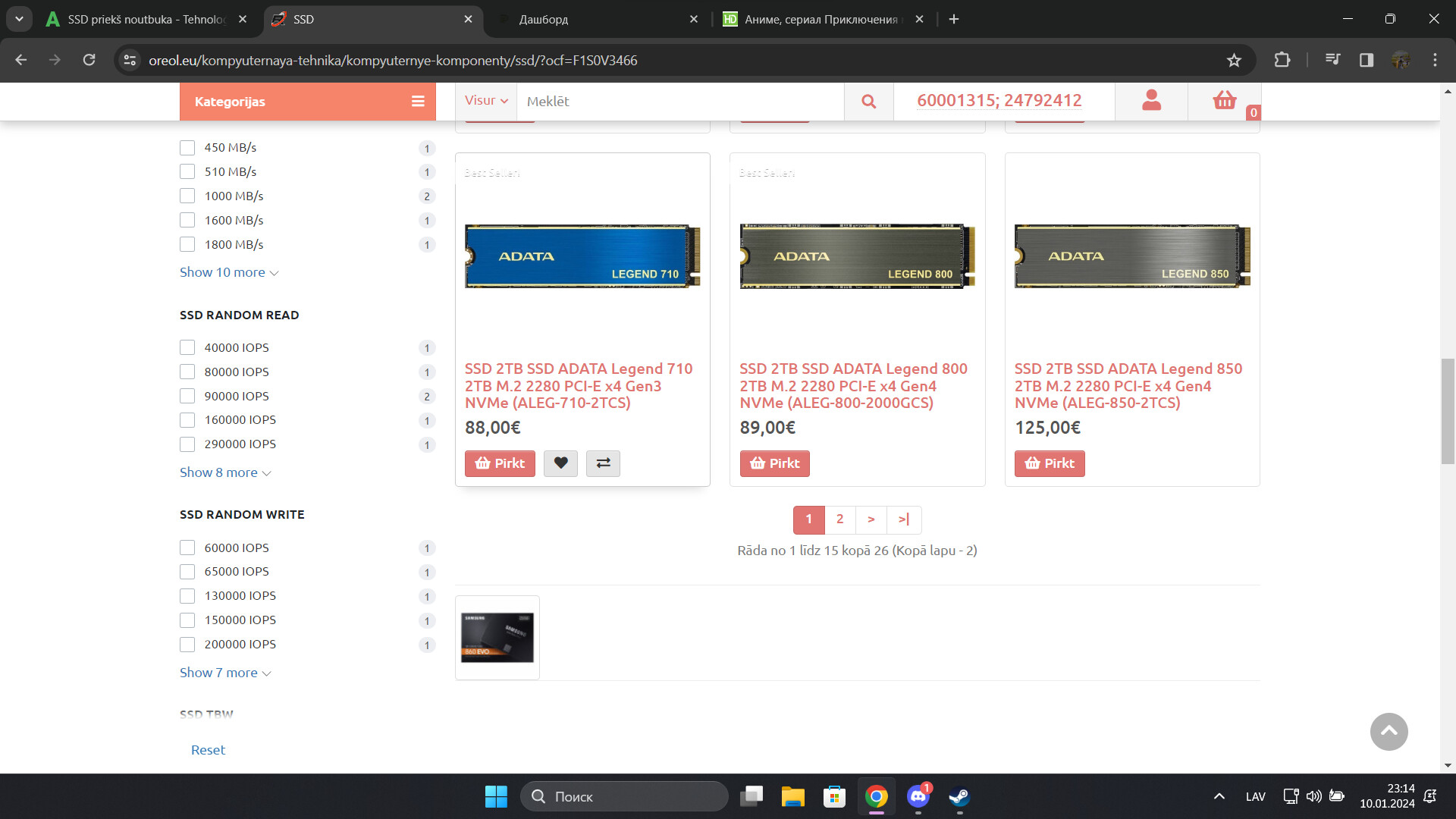Viewport: 1456px width, 819px height.
Task: Click the scroll-to-top arrow button
Action: pyautogui.click(x=1389, y=731)
